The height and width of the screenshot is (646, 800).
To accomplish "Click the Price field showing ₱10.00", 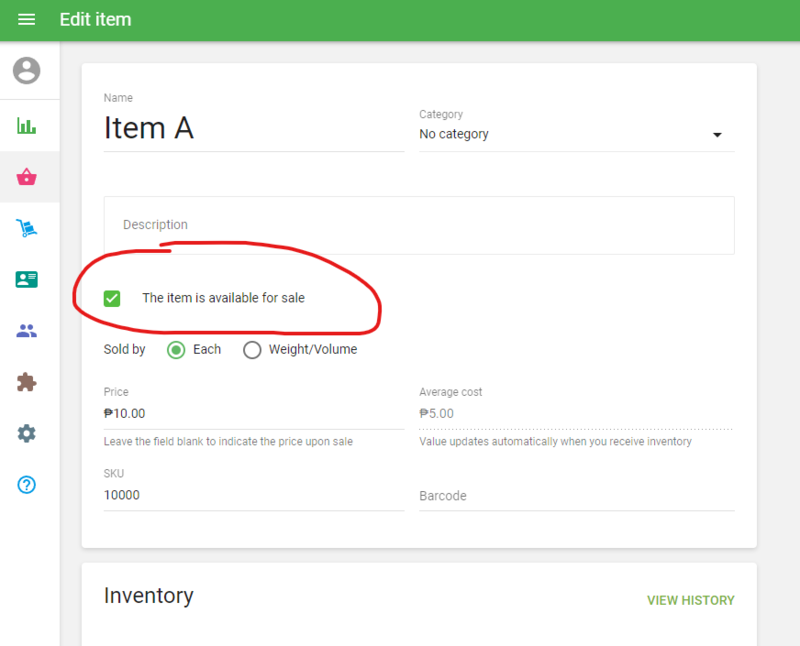I will coord(253,413).
